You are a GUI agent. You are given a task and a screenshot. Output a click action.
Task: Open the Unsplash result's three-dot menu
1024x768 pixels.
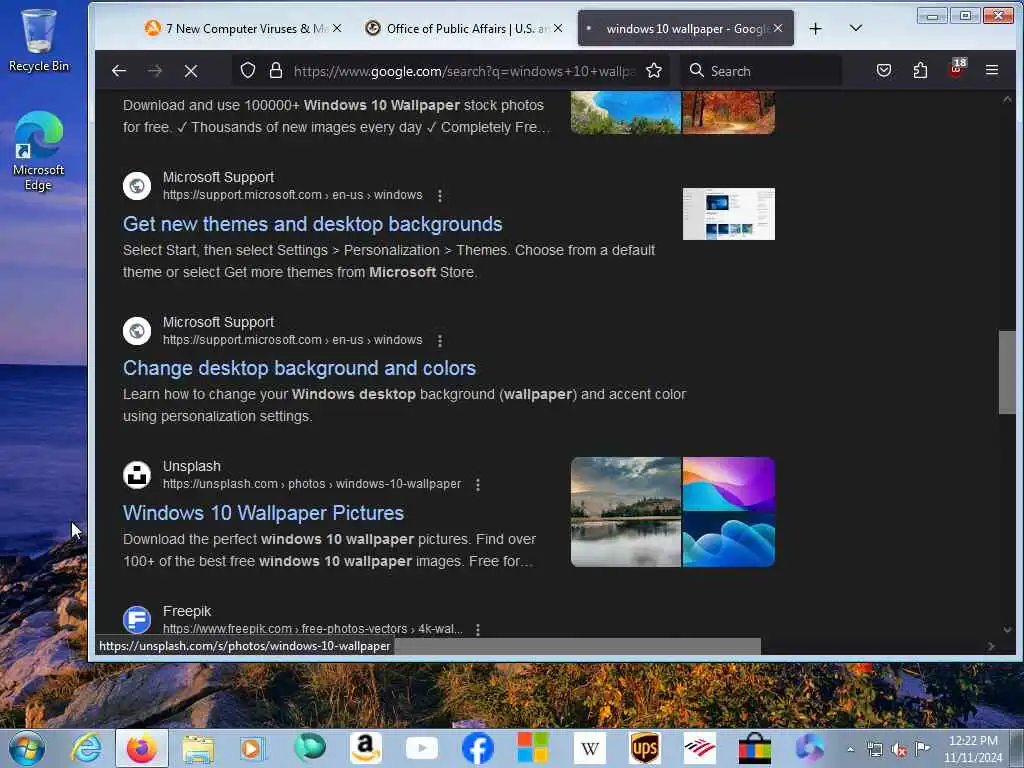point(478,485)
